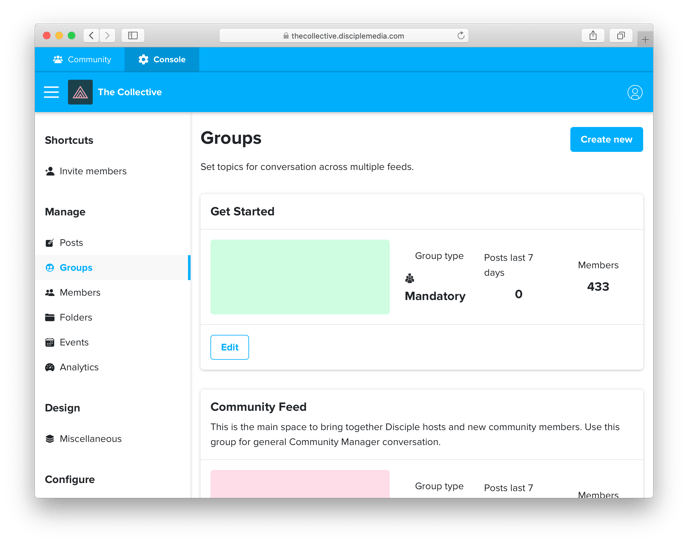688x544 pixels.
Task: Open Miscellaneous under Design
Action: tap(112, 439)
